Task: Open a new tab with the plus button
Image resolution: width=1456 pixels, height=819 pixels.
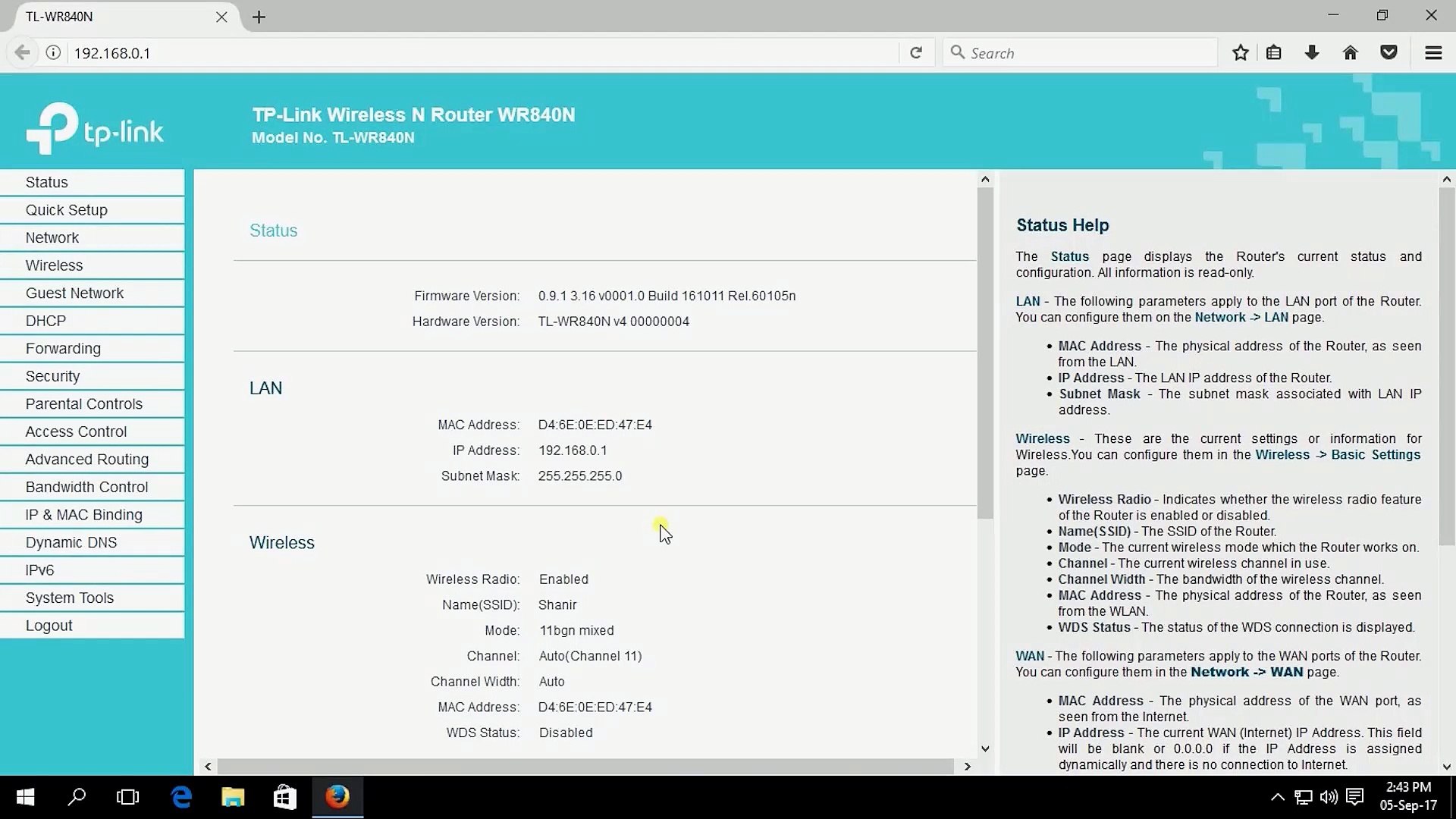Action: point(259,17)
